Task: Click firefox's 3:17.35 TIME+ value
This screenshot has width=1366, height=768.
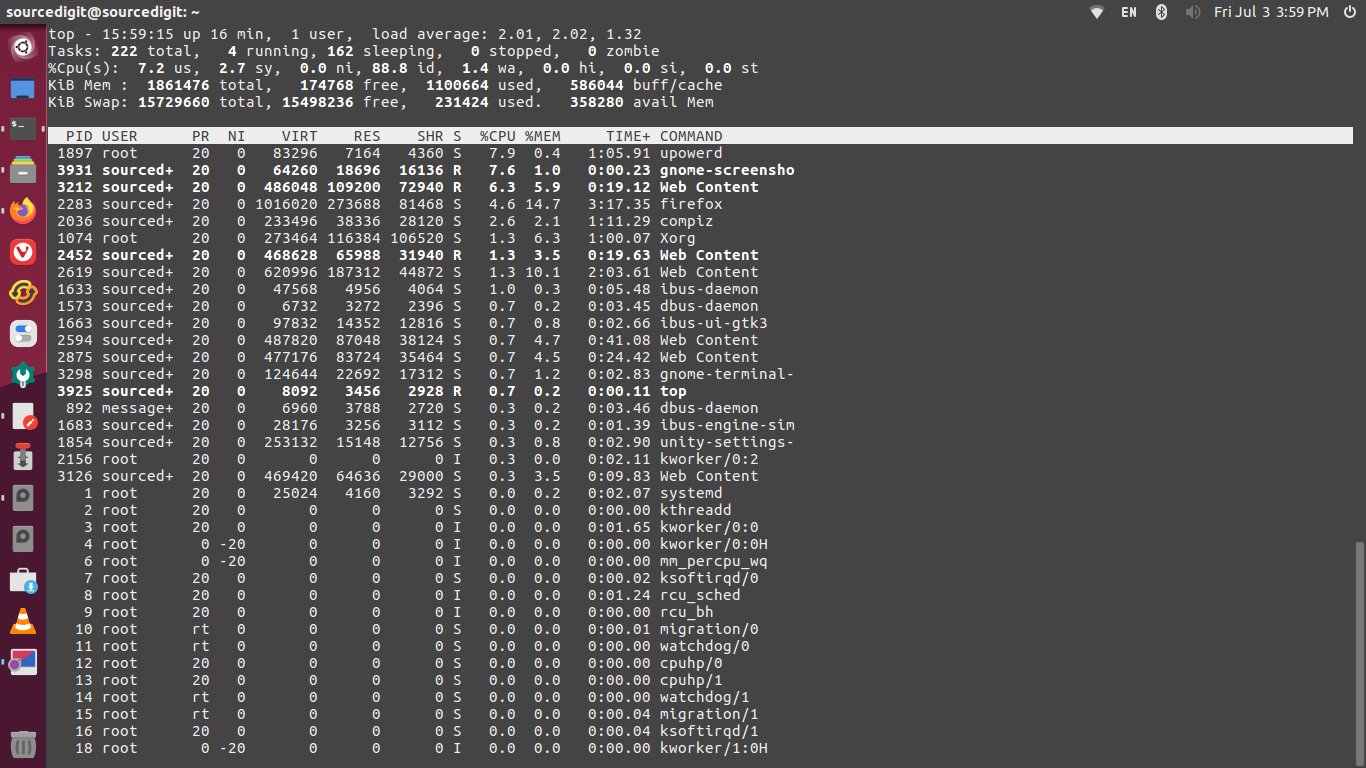Action: click(619, 204)
